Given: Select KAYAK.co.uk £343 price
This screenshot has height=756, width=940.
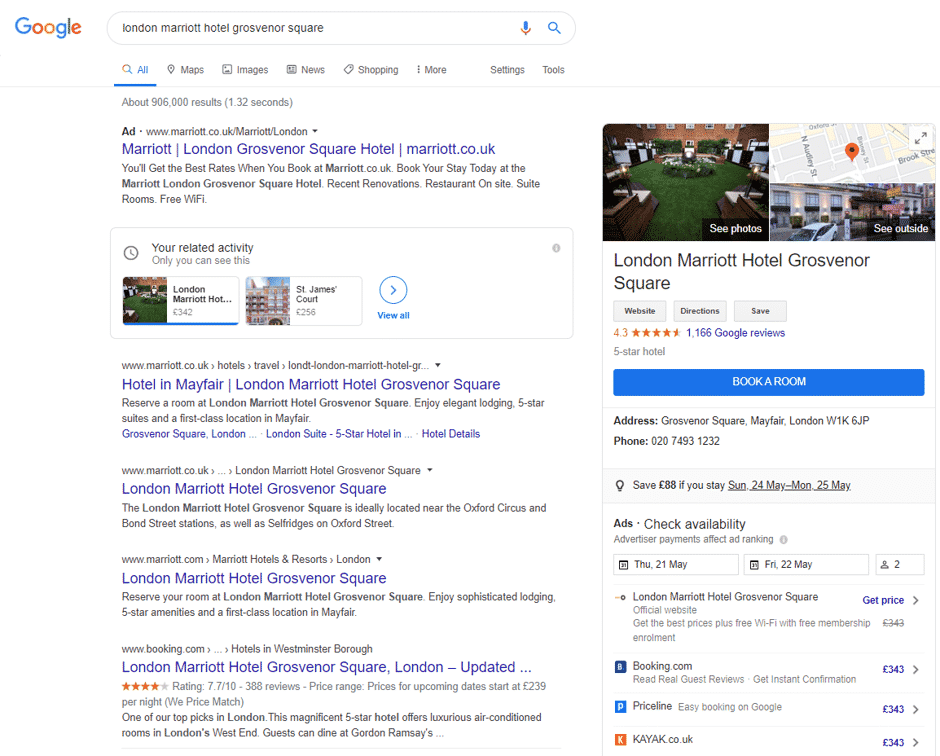Looking at the screenshot, I should pyautogui.click(x=893, y=743).
